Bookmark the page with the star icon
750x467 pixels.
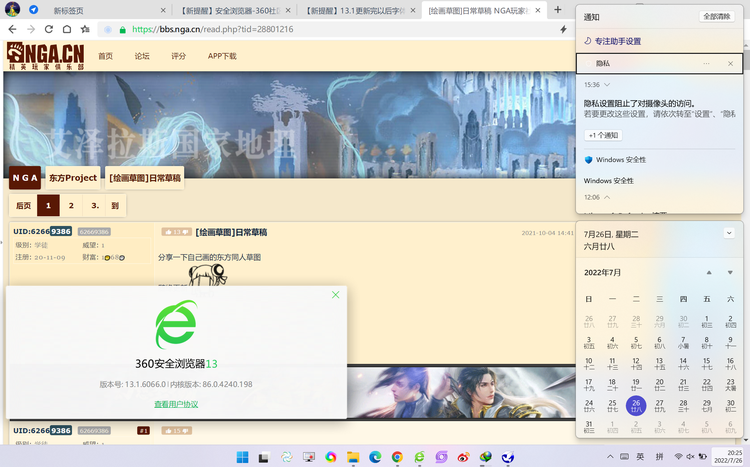coord(85,29)
